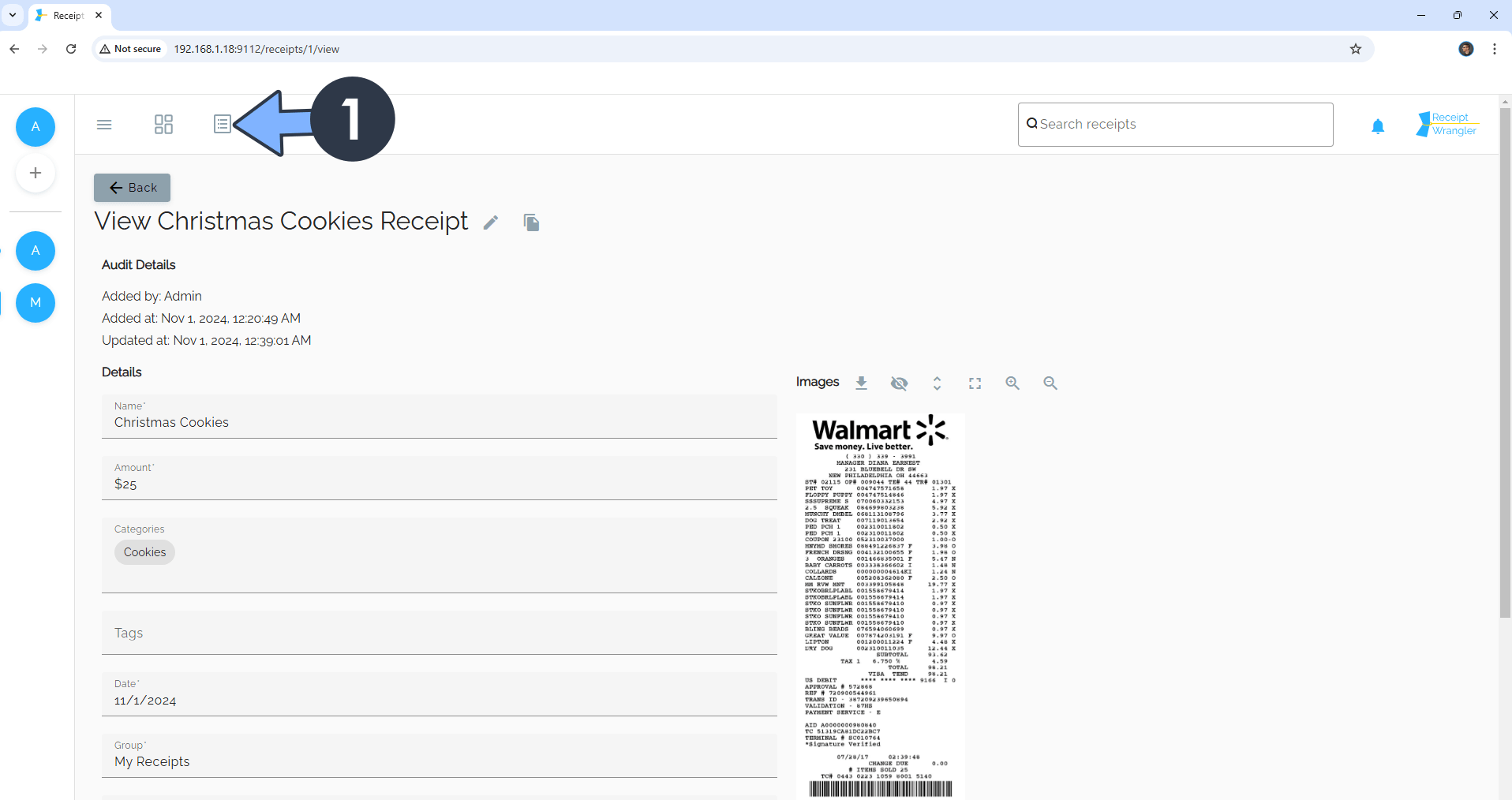This screenshot has height=800, width=1512.
Task: Open notifications bell
Action: (1378, 126)
